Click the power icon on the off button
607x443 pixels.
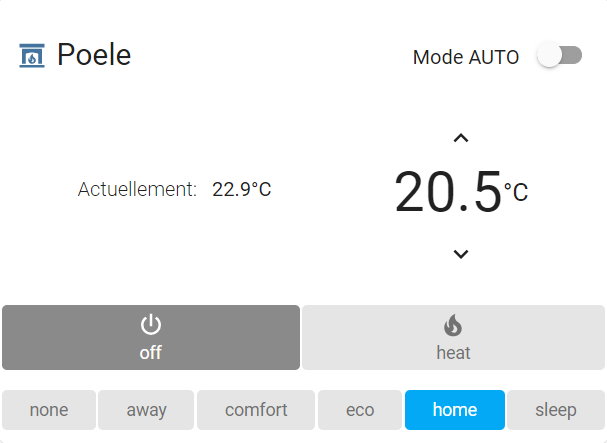click(x=150, y=324)
